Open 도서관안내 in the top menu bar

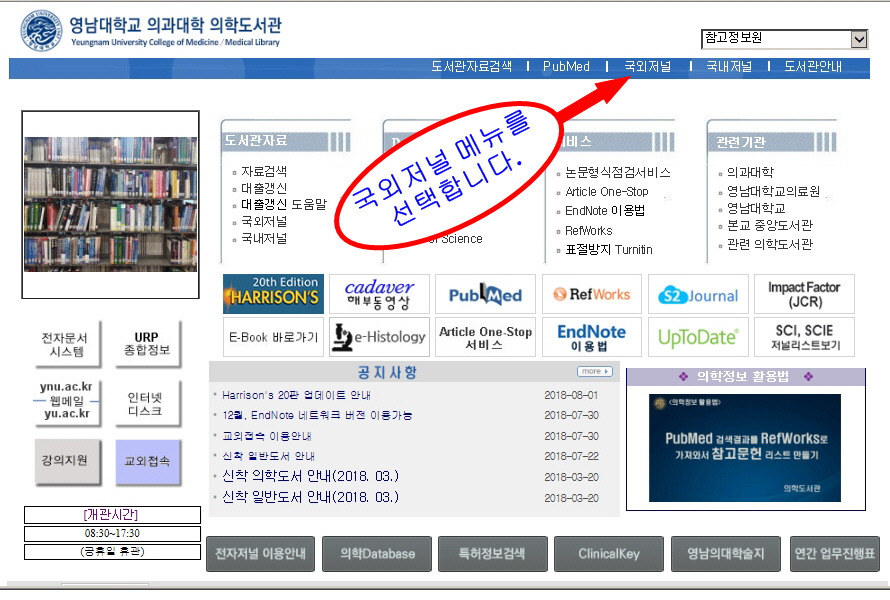tap(813, 66)
